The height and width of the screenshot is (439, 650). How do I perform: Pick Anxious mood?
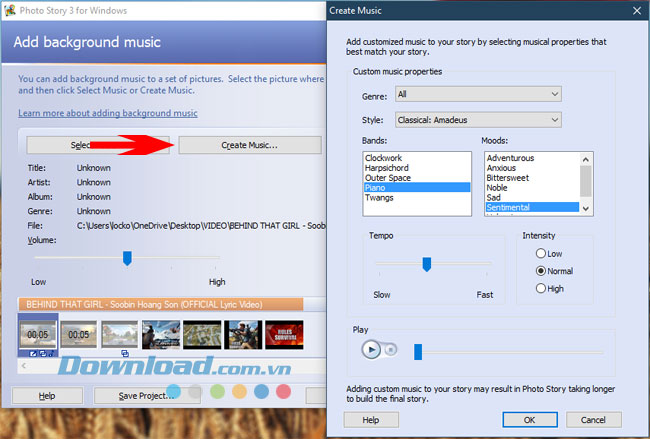pyautogui.click(x=532, y=168)
